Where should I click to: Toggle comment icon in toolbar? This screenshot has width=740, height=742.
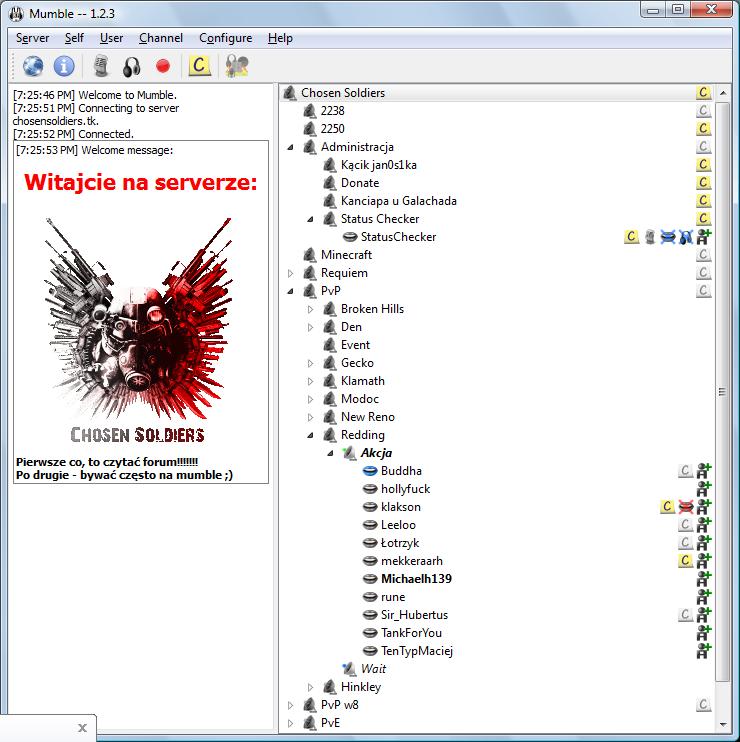coord(199,66)
